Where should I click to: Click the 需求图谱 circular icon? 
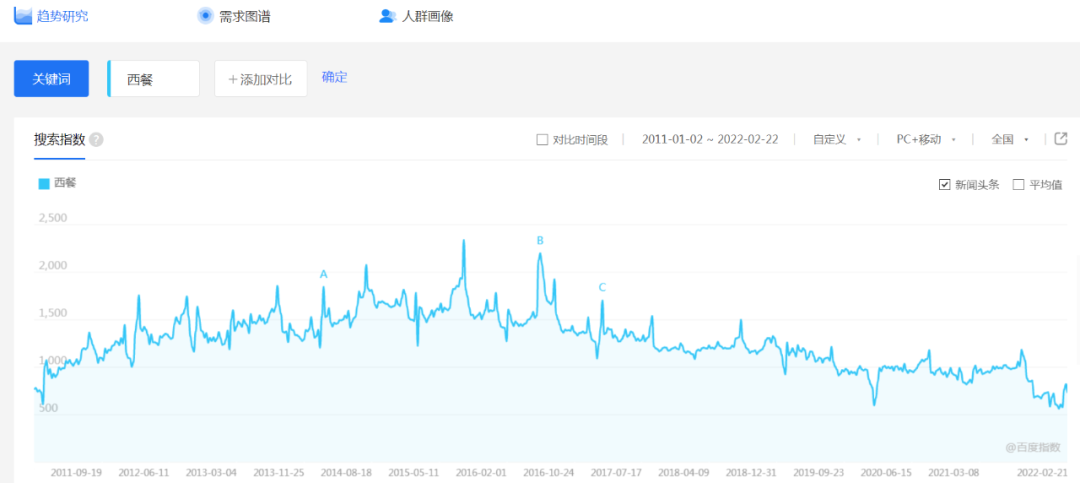pos(205,15)
